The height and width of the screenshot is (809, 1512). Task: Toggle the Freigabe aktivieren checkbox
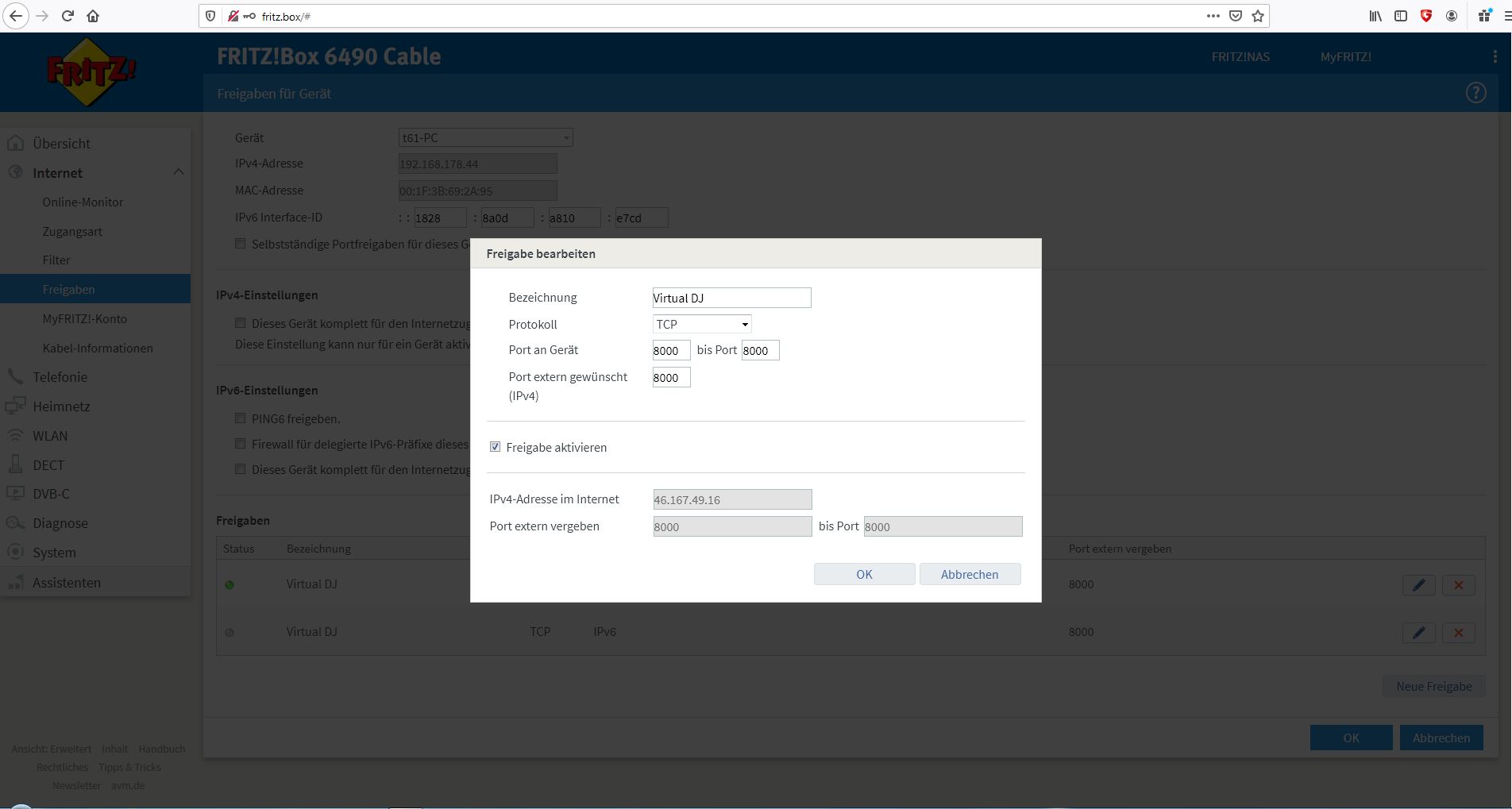coord(495,447)
